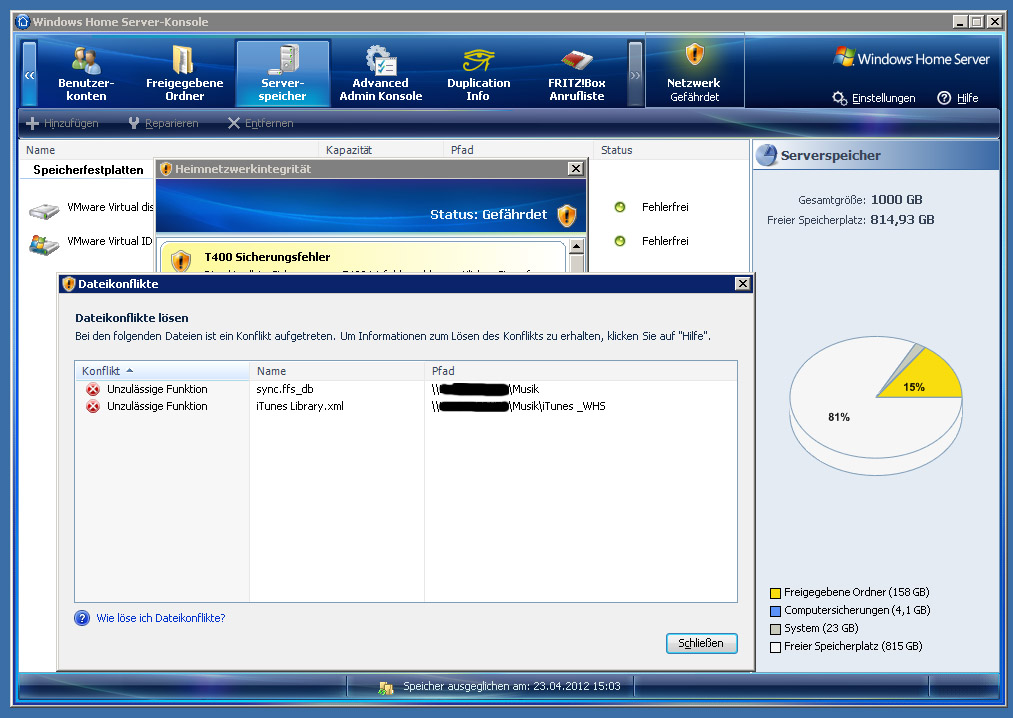Screen dimensions: 1013x718
Task: Click the storage balance icon in status bar
Action: (x=386, y=688)
